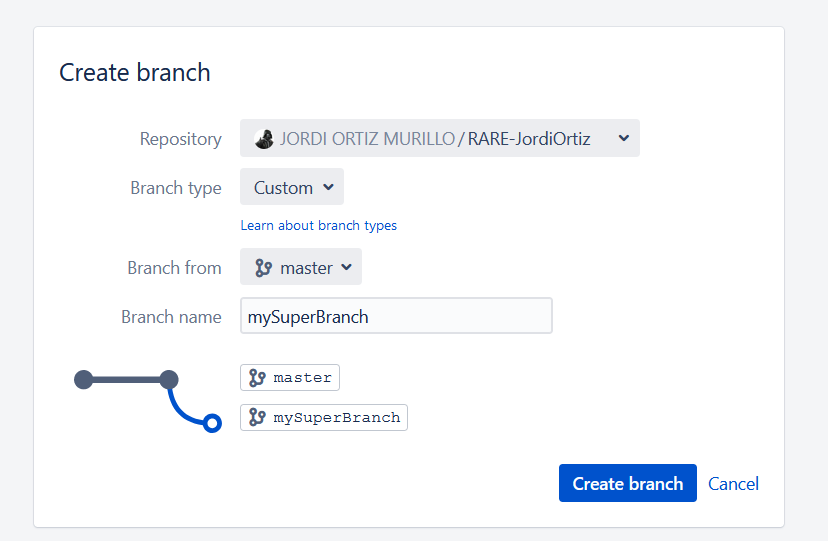
Task: Cancel the branch creation dialog
Action: tap(733, 483)
